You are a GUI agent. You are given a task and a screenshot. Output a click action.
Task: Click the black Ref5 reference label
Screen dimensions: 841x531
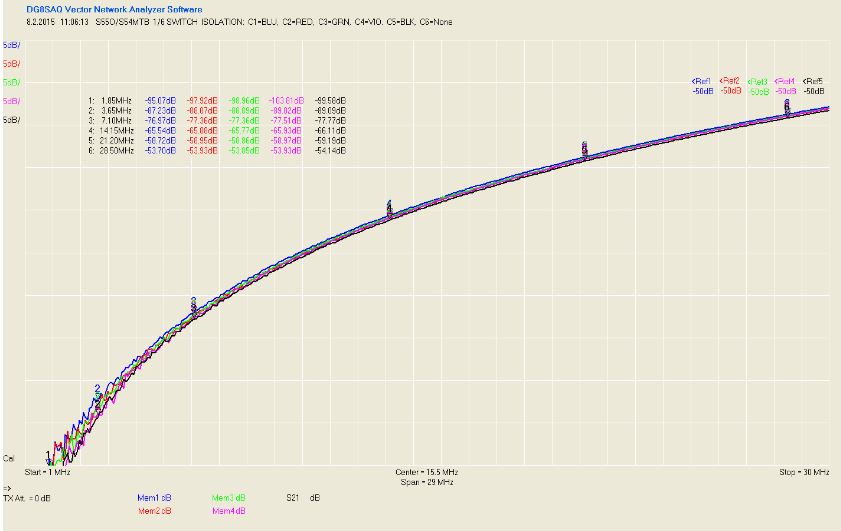tap(813, 82)
